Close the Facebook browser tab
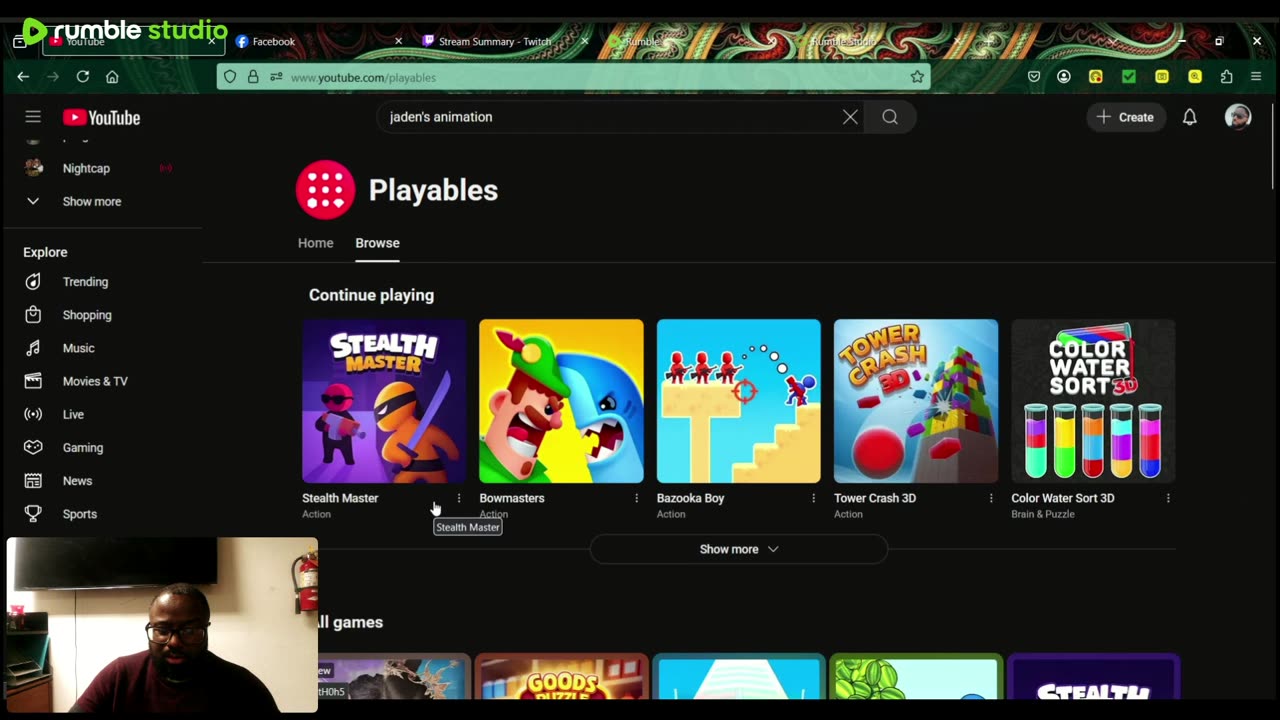 (398, 41)
